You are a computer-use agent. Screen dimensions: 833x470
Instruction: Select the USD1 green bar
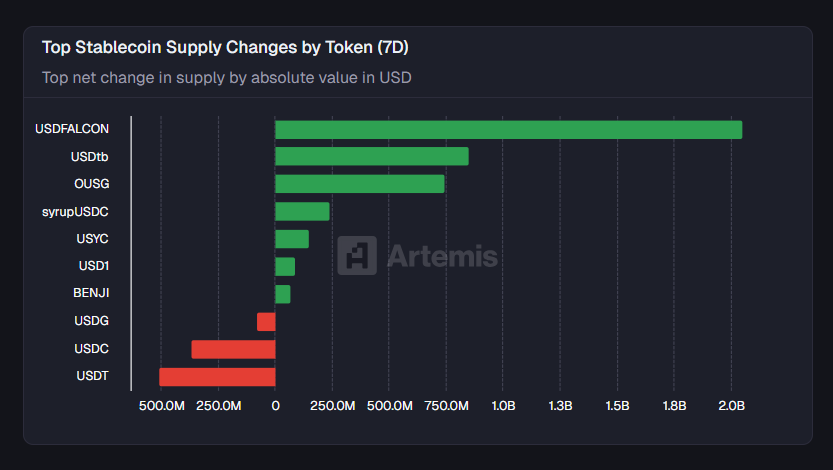pos(285,266)
